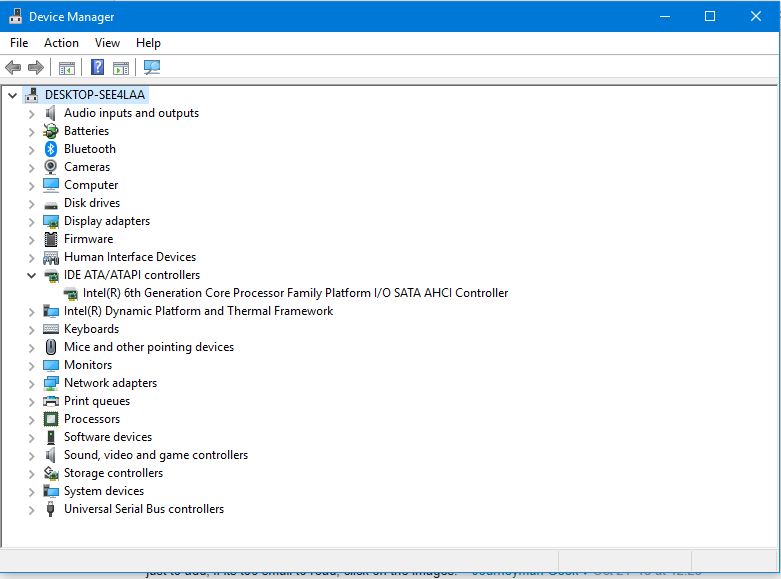Click the Universal Serial Bus controllers plug icon
Viewport: 781px width, 579px height.
(50, 509)
